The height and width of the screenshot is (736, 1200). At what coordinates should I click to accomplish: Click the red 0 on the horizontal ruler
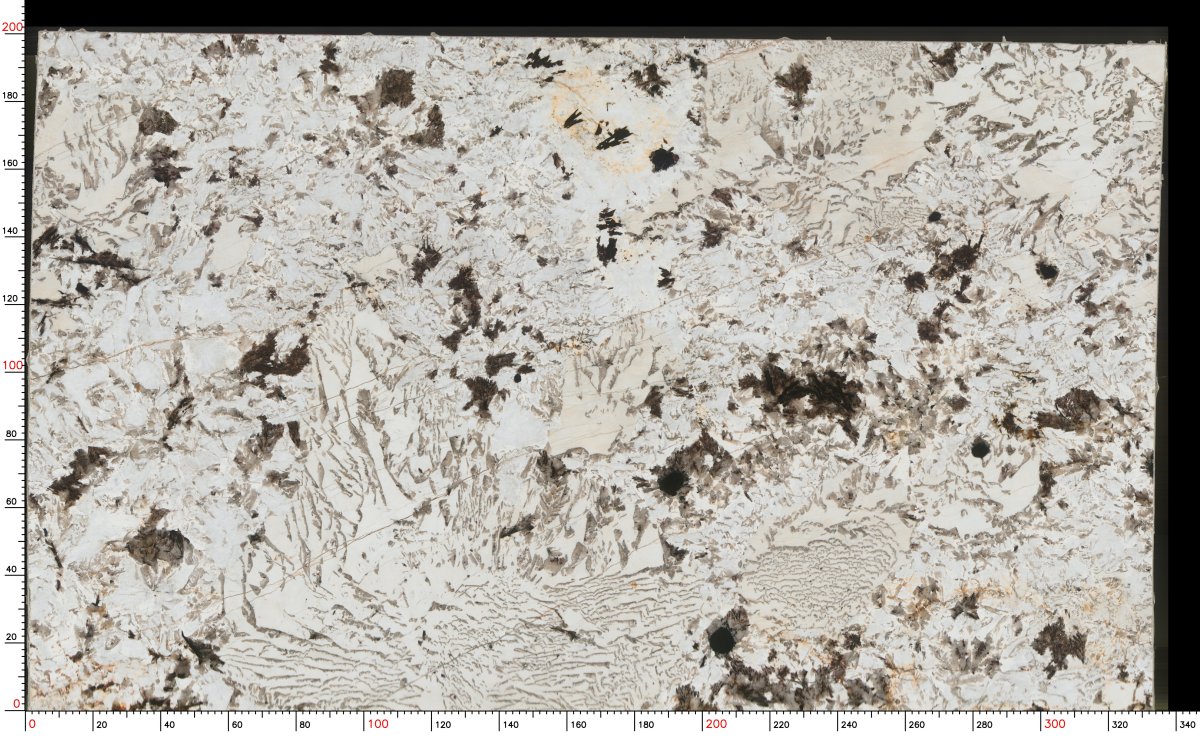(x=33, y=724)
